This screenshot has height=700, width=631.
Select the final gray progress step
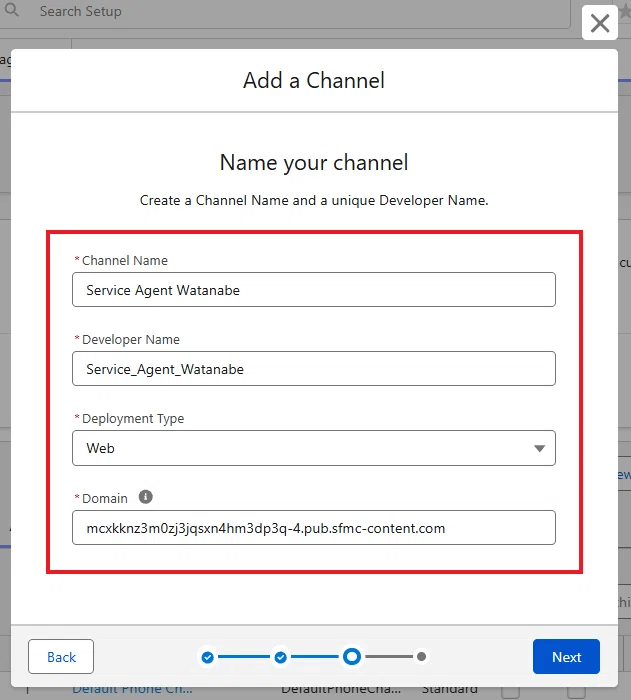(x=422, y=657)
